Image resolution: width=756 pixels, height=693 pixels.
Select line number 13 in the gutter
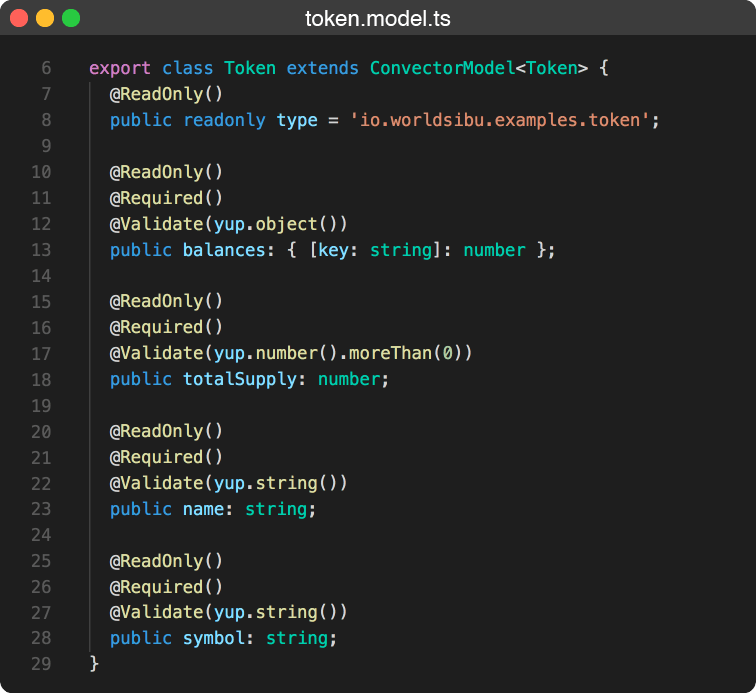(x=41, y=250)
